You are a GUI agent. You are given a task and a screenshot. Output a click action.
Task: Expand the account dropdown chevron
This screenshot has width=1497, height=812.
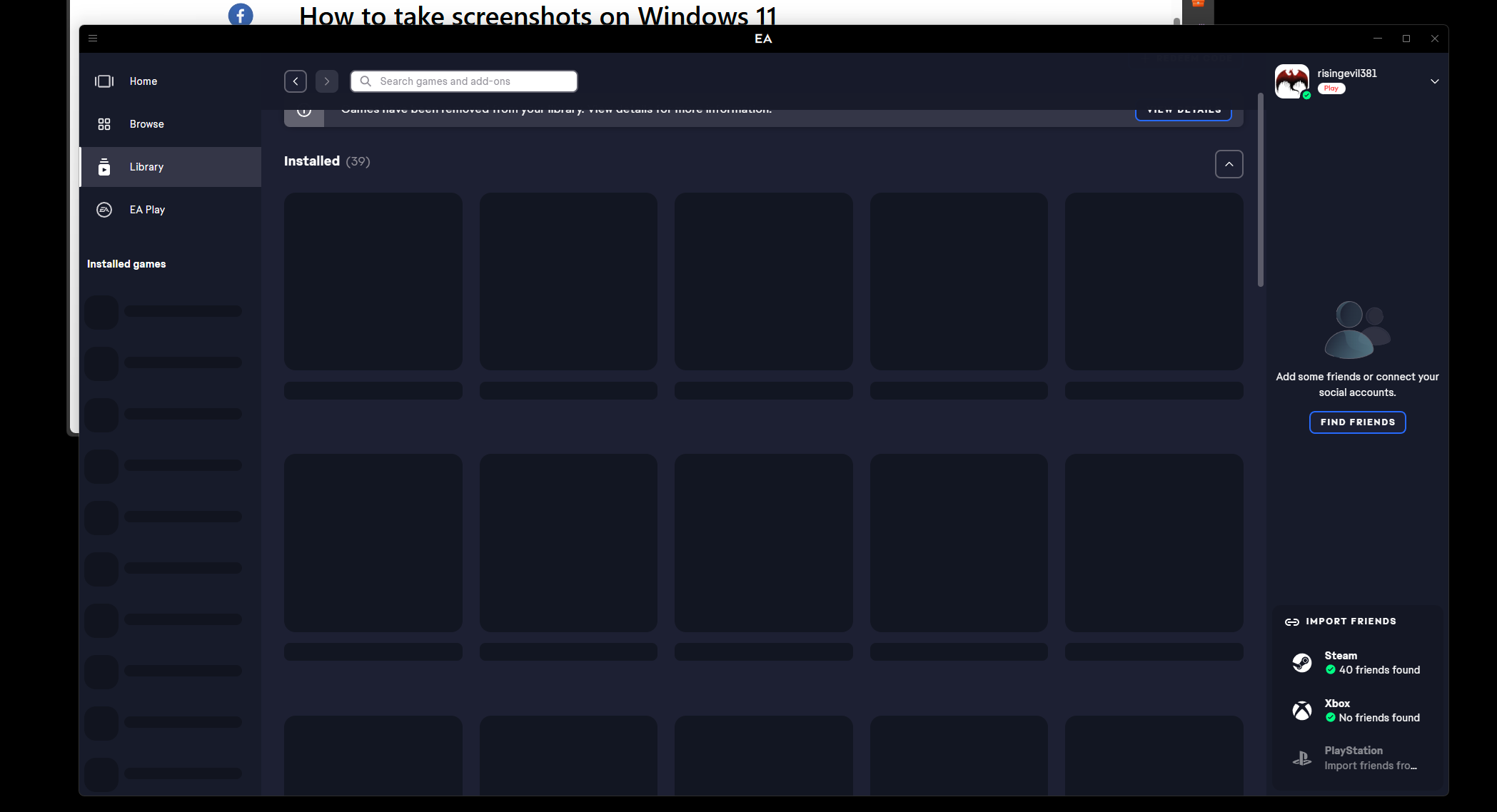1435,81
